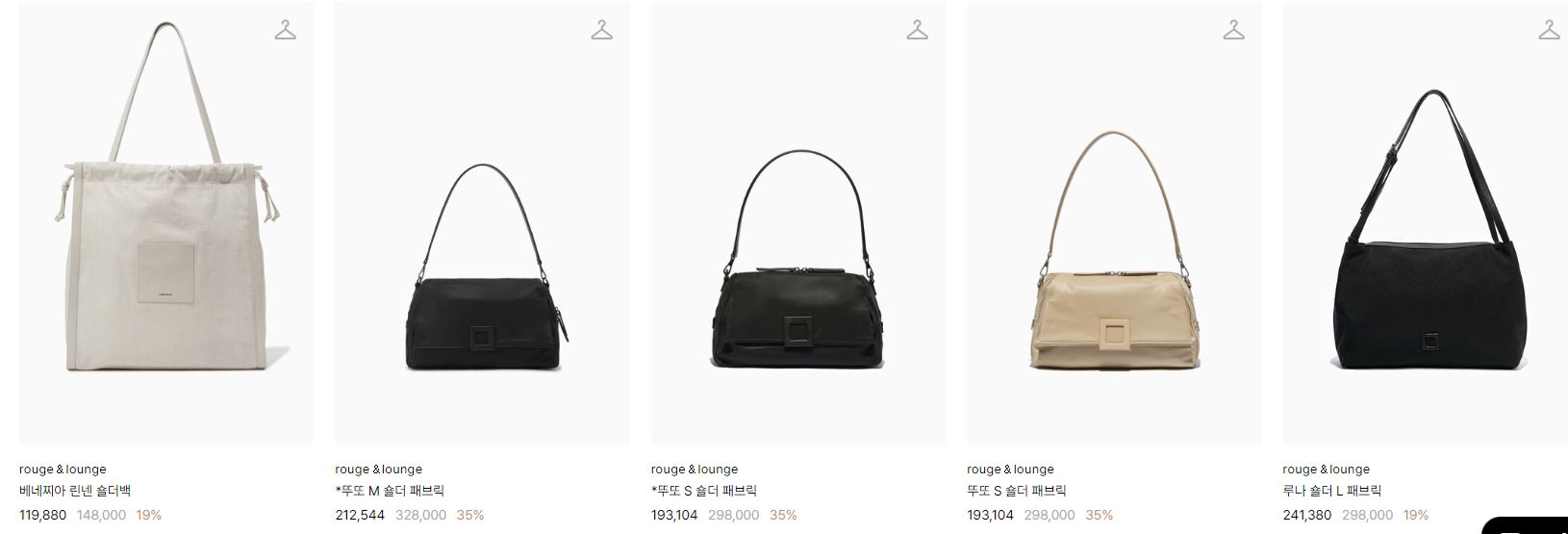Click hanger icon on *뚜또 M 숄더 패브릭

coord(601,30)
